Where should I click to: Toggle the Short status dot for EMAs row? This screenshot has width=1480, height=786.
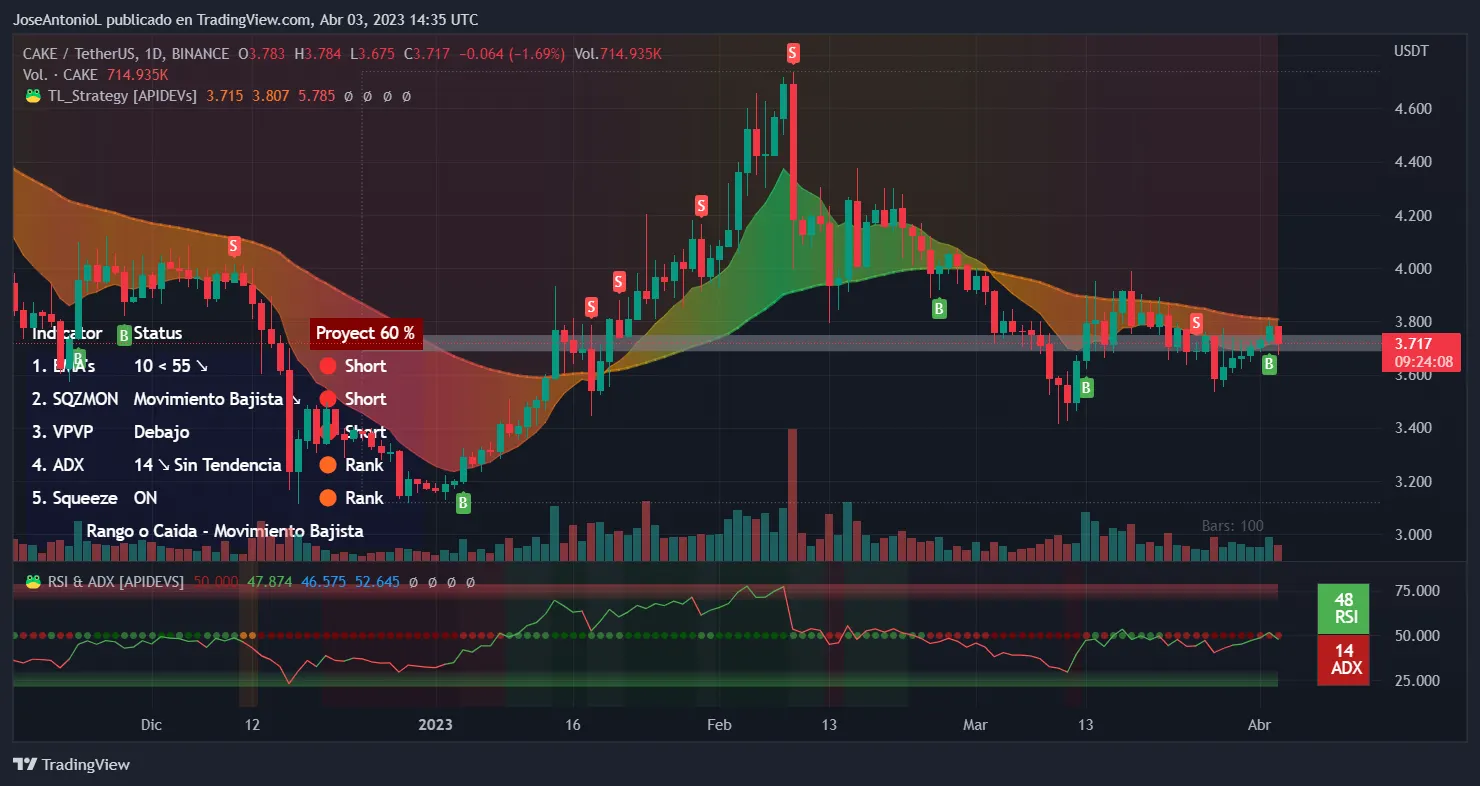328,366
